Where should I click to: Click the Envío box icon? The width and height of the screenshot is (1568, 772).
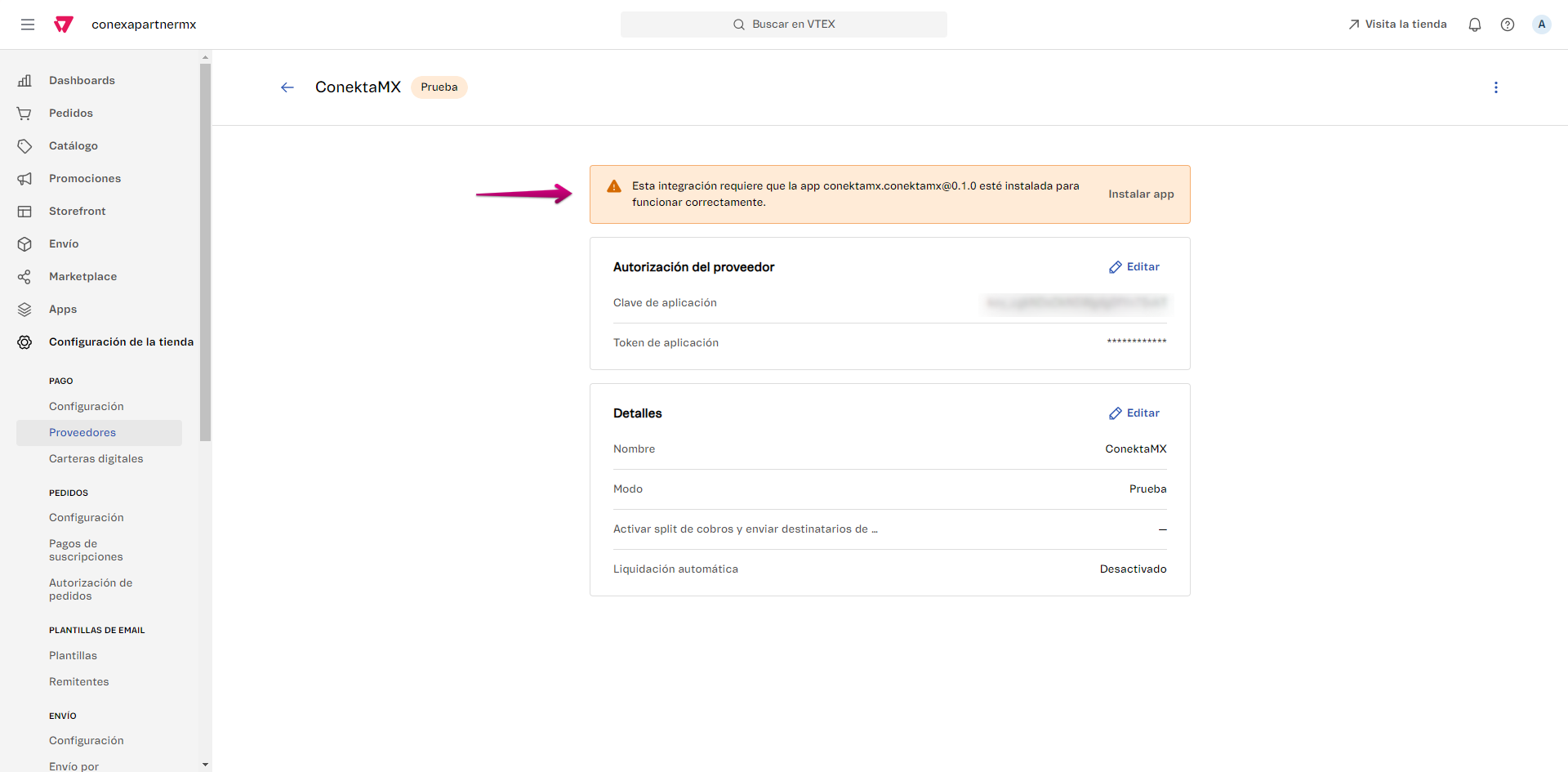(24, 243)
